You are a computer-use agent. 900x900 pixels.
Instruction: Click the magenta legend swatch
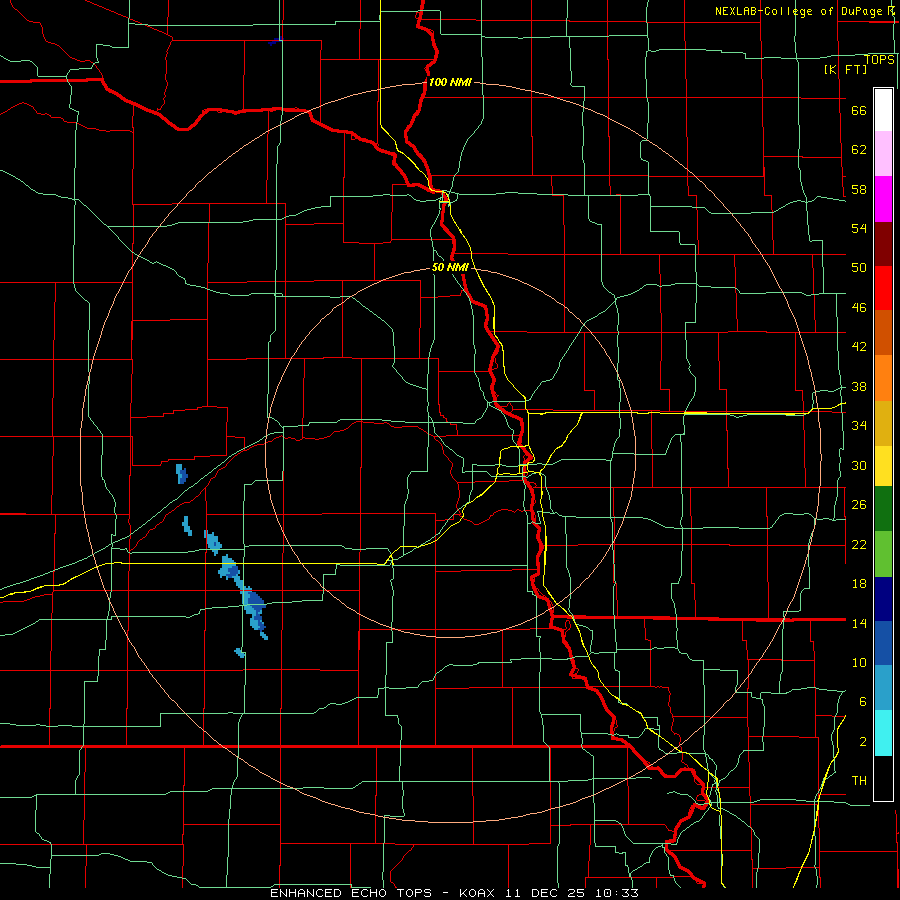883,199
